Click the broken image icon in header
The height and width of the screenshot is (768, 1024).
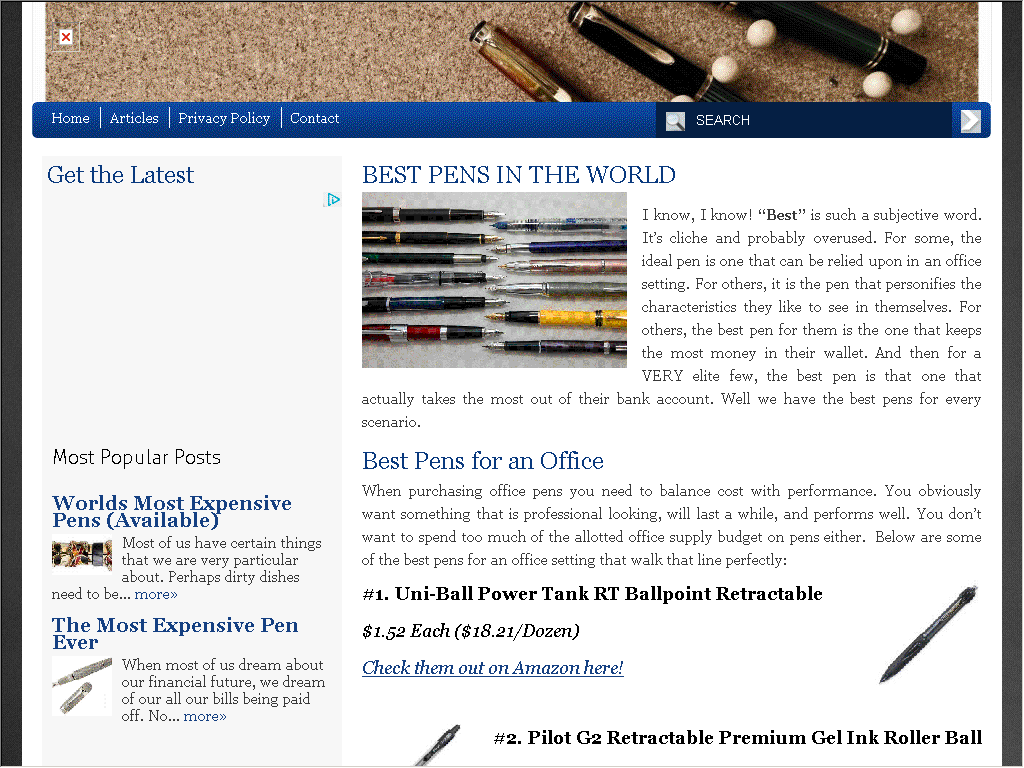pos(66,37)
